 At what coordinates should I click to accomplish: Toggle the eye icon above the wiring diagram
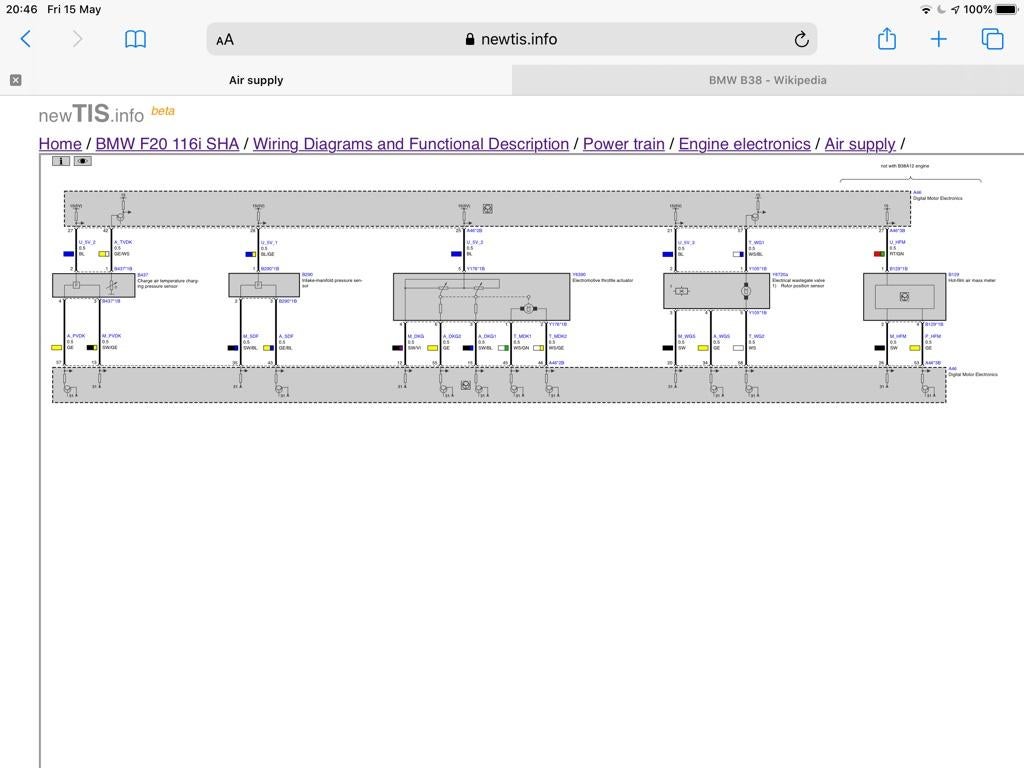point(82,160)
